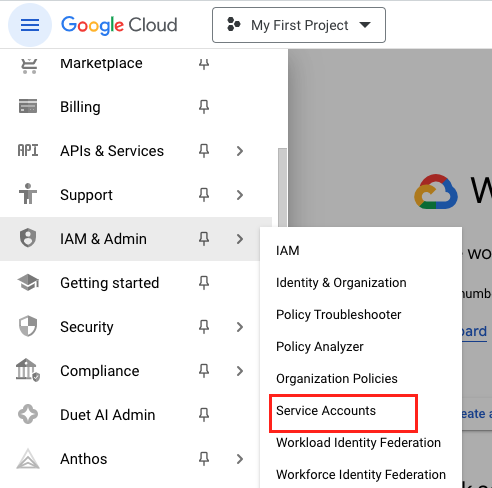Click the Compliance building icon
The width and height of the screenshot is (492, 488).
coord(28,370)
